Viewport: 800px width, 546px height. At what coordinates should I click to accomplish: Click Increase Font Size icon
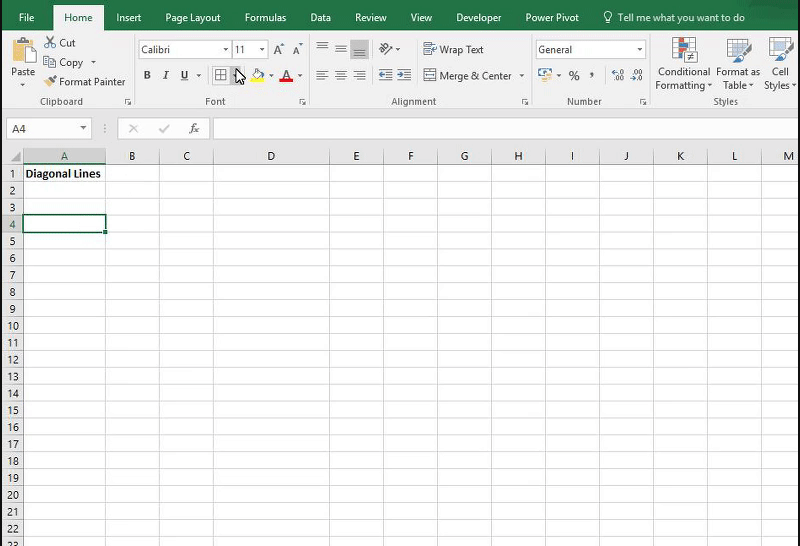[x=279, y=49]
